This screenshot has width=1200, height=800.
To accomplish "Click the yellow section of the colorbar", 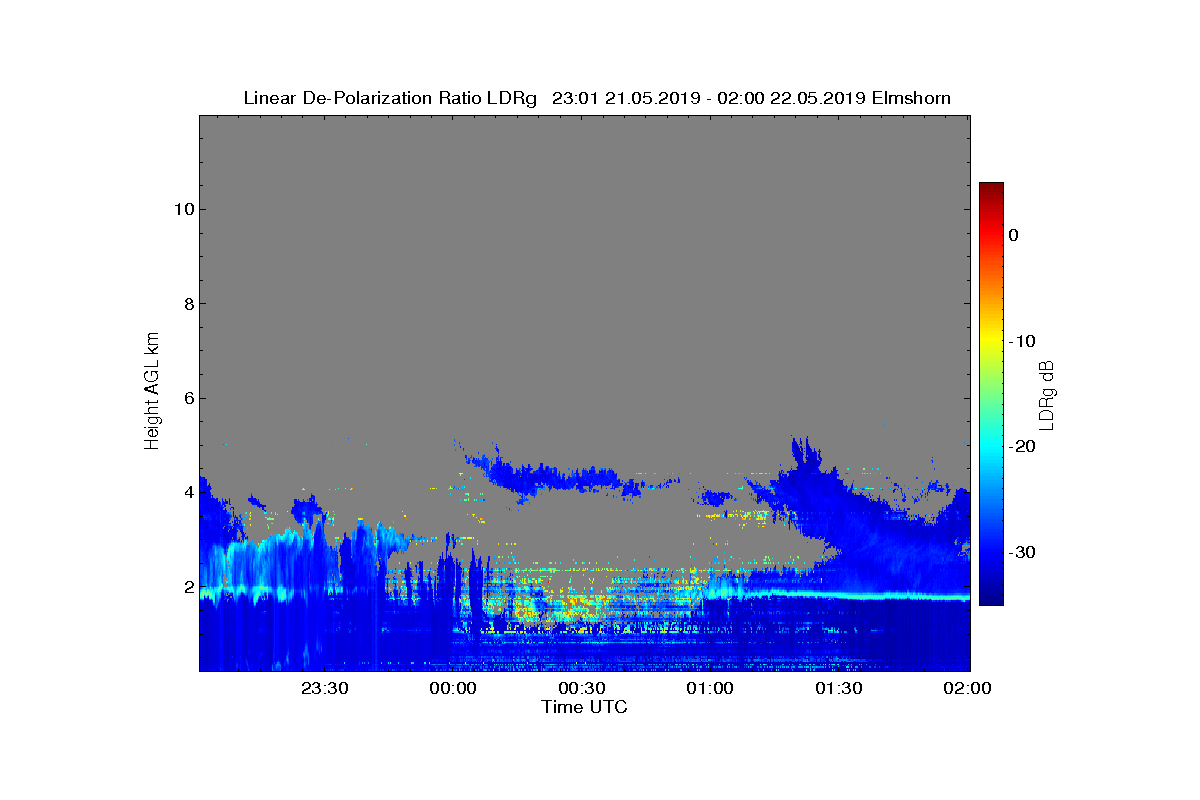I will click(x=991, y=340).
